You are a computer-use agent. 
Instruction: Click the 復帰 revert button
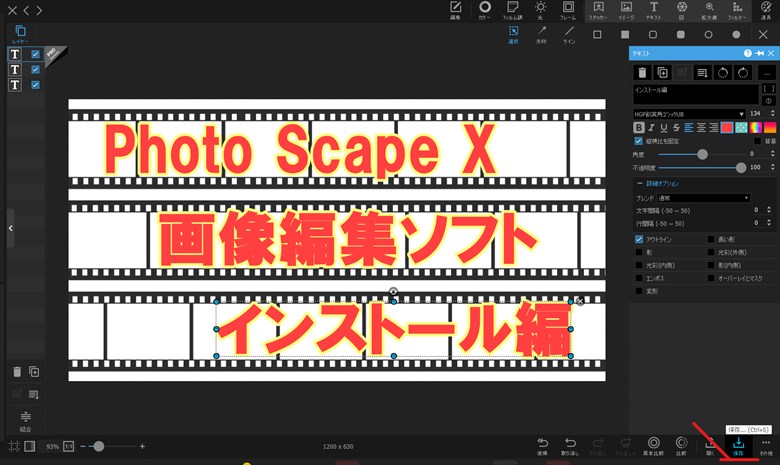[542, 446]
